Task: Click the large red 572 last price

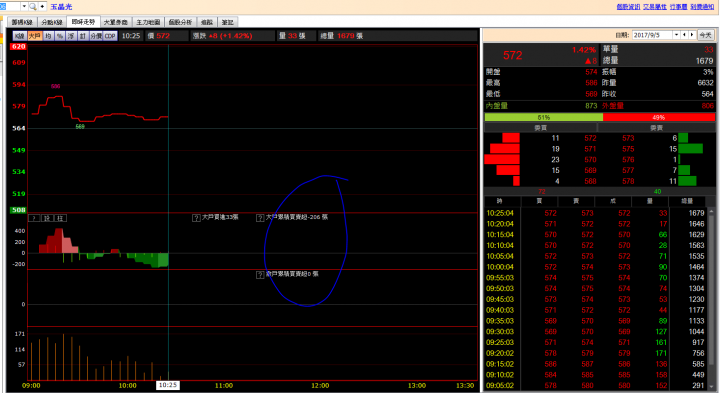Action: coord(512,56)
